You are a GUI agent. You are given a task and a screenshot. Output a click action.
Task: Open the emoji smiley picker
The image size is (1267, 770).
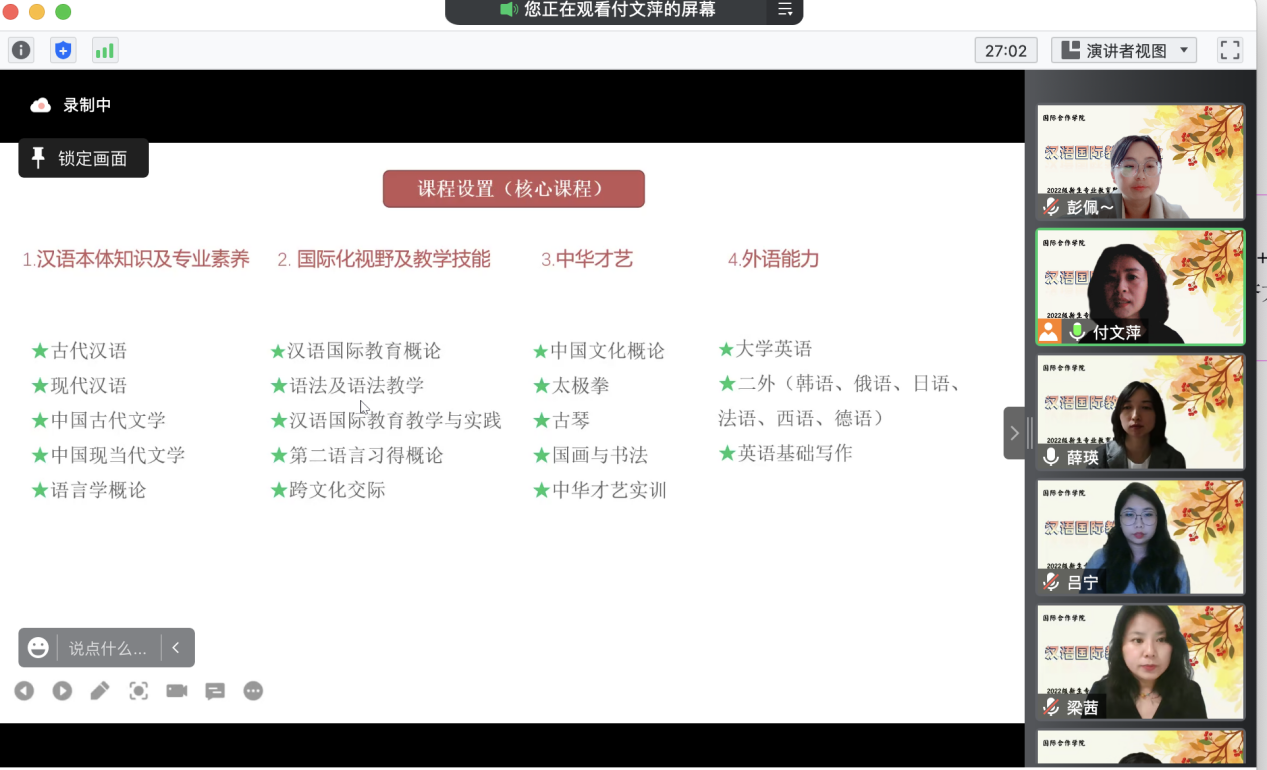38,648
